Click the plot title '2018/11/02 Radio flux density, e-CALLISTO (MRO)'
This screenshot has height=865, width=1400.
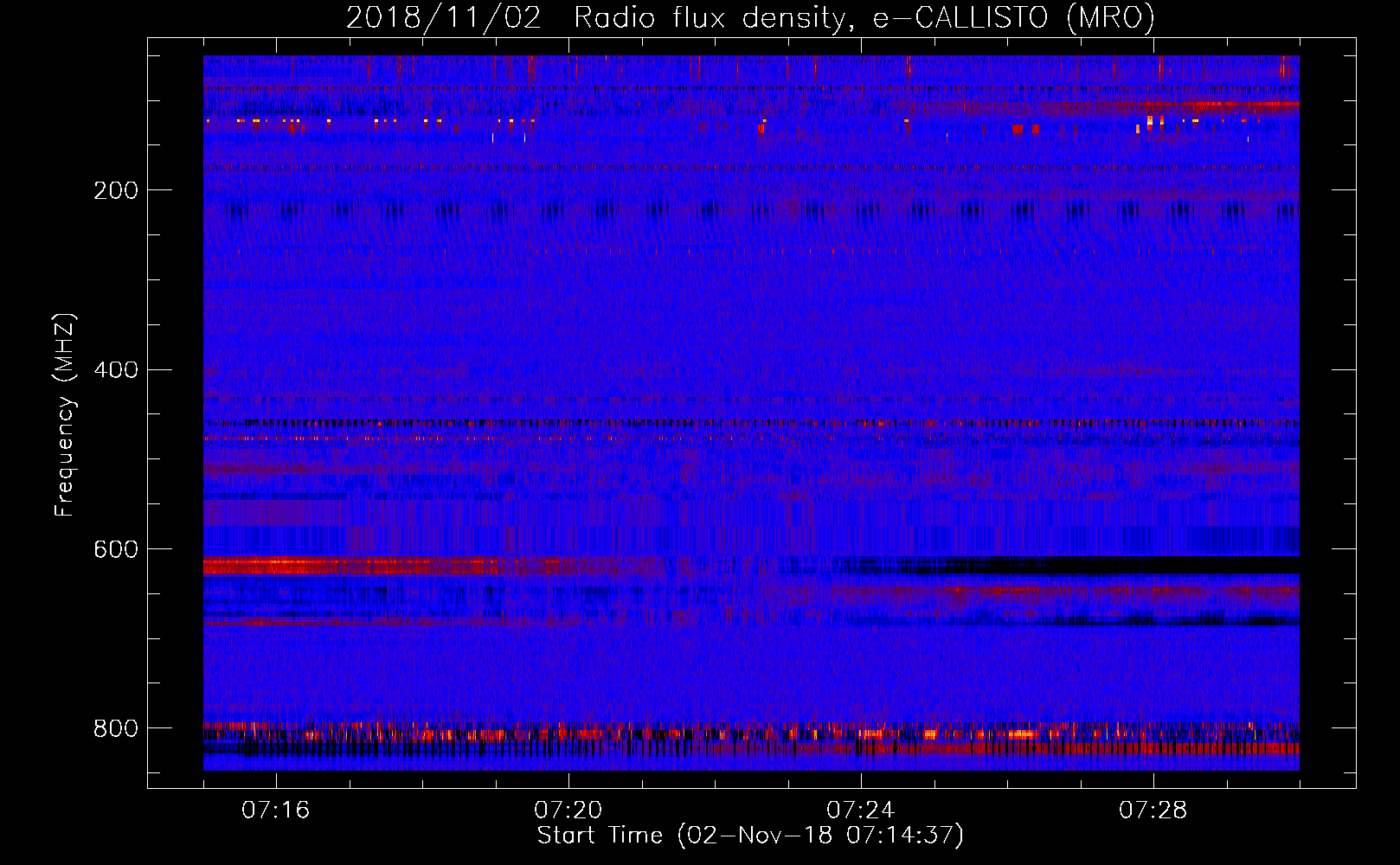(750, 18)
